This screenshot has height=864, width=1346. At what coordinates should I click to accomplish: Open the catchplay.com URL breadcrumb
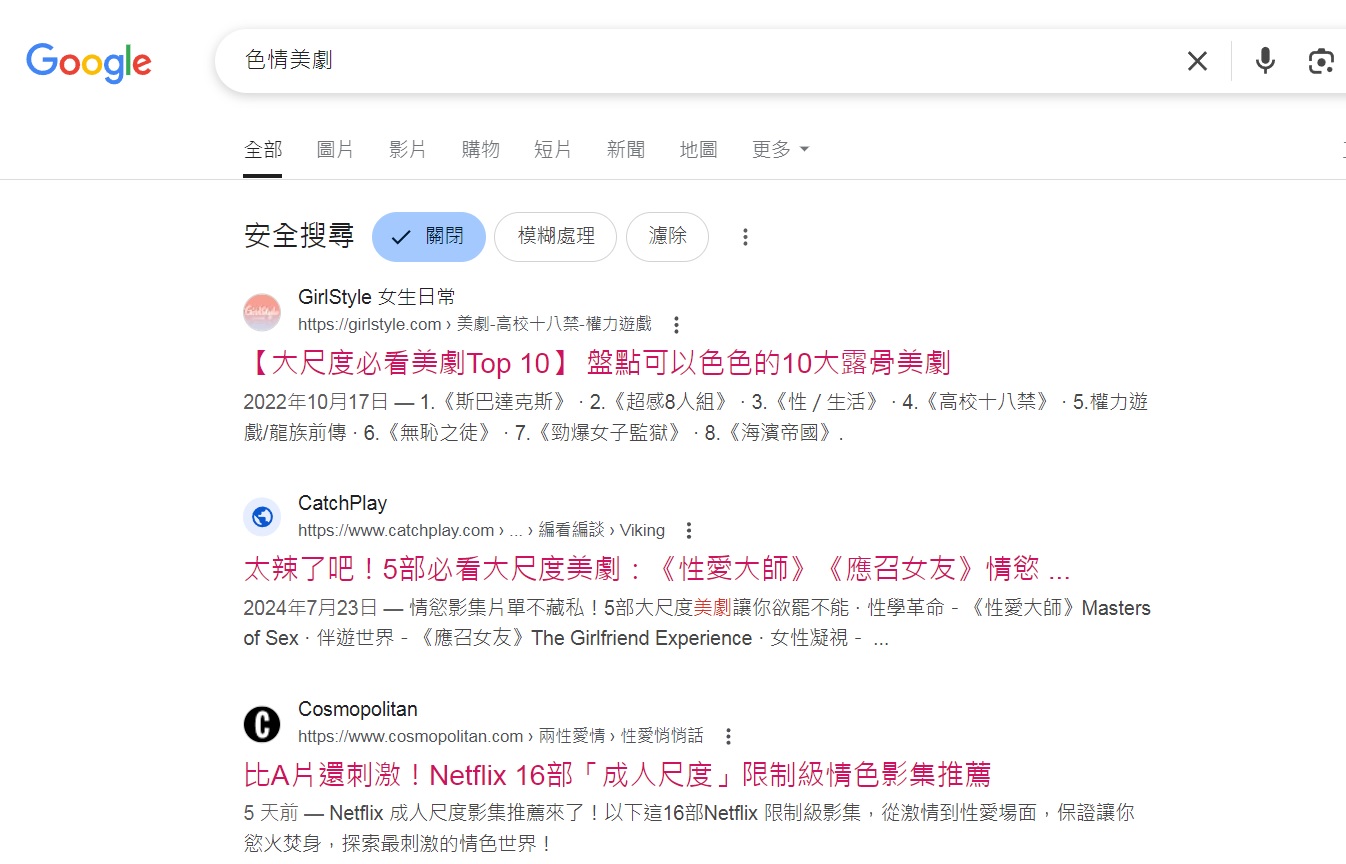pos(482,530)
